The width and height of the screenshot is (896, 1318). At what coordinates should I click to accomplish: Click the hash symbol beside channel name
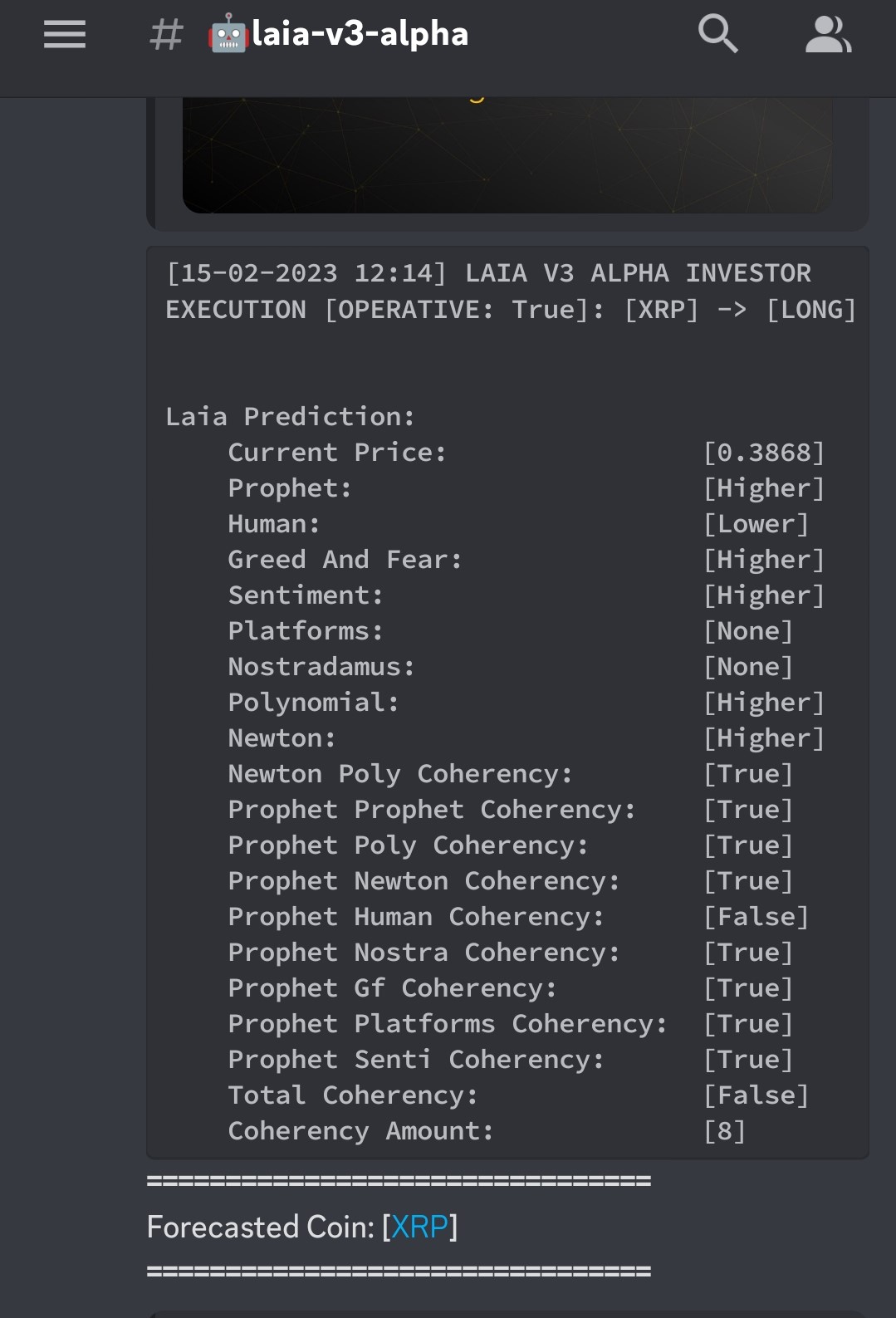[166, 35]
